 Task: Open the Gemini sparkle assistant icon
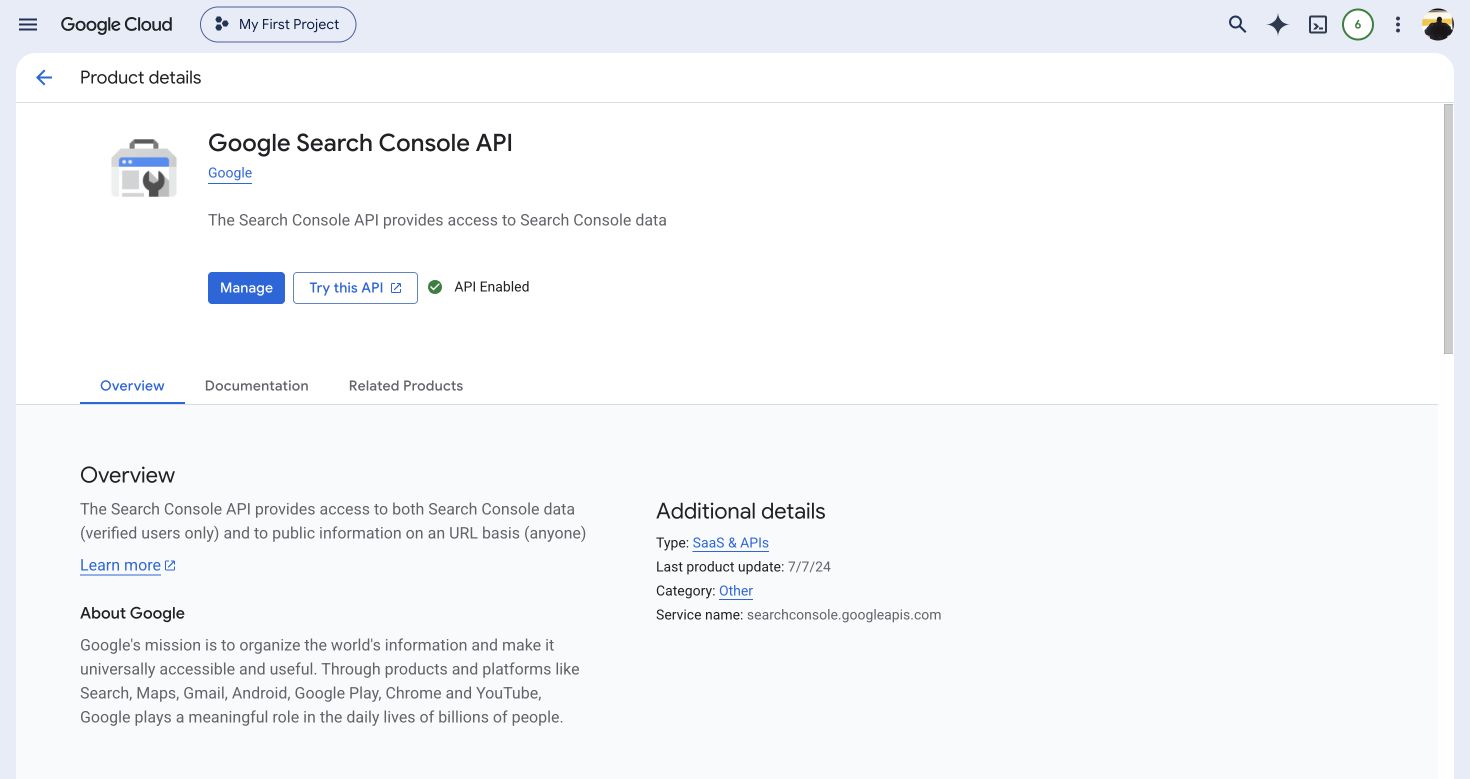tap(1277, 25)
